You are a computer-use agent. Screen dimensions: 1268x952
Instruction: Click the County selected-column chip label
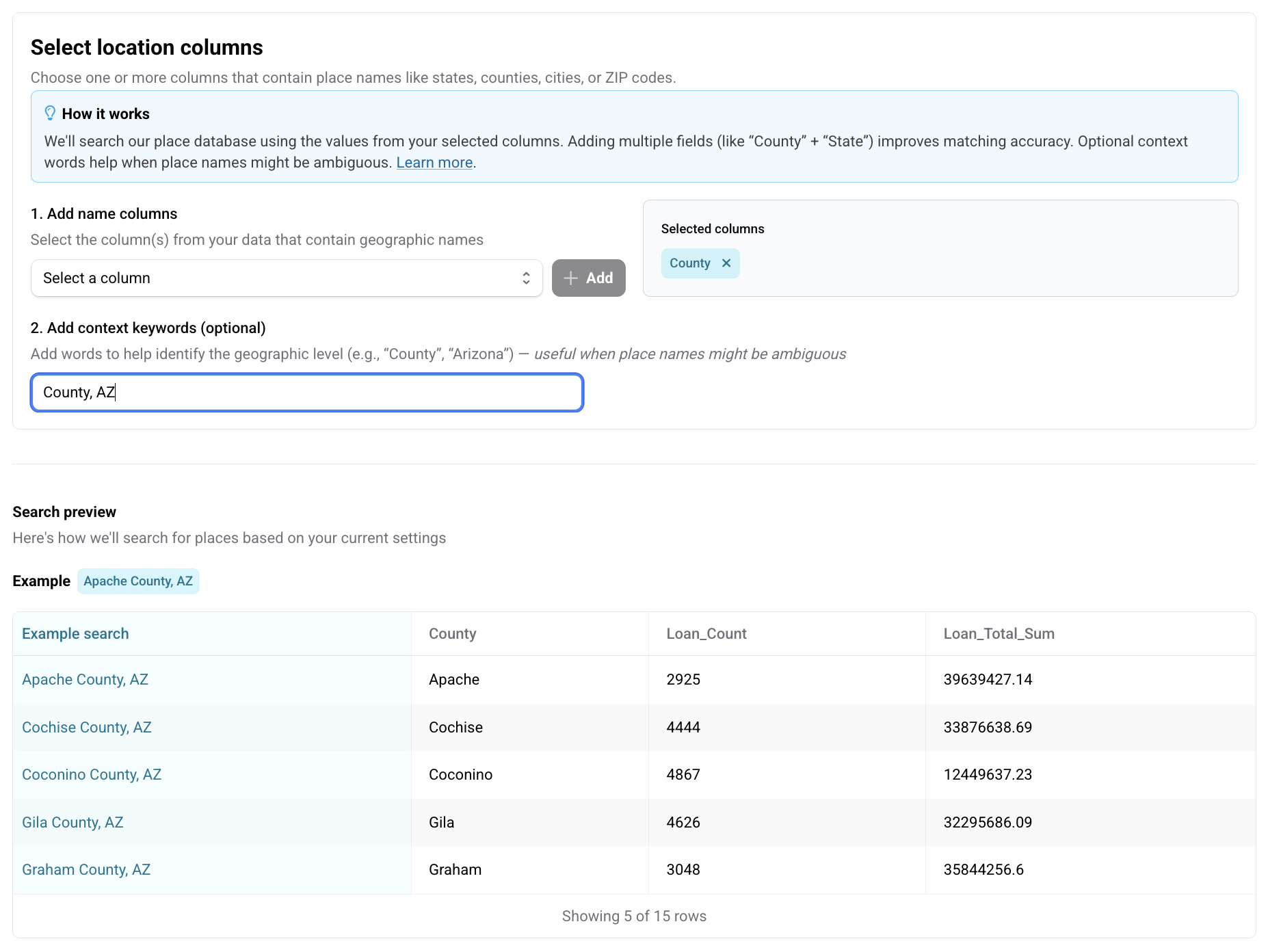click(689, 263)
